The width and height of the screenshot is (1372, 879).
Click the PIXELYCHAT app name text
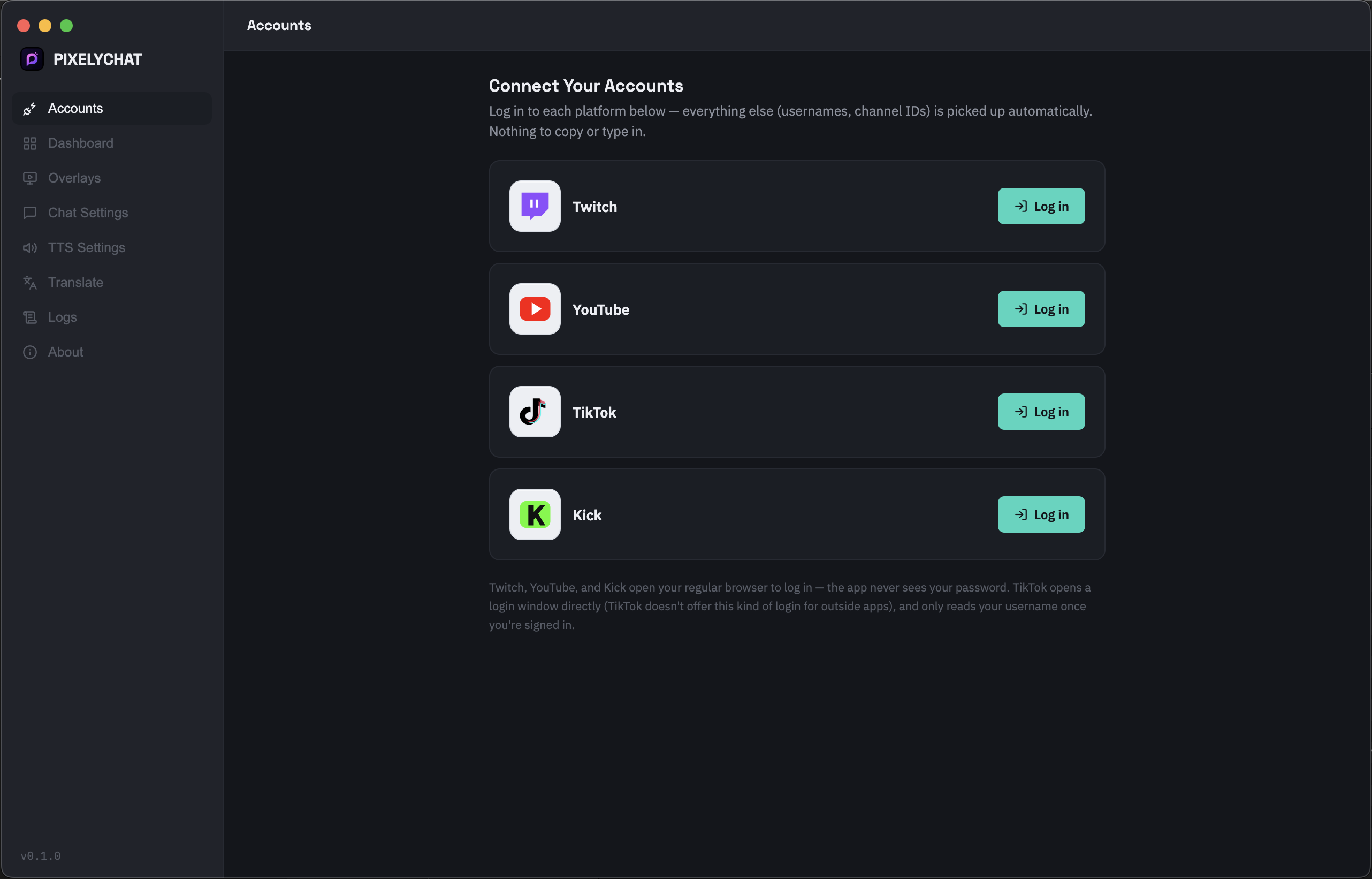(x=97, y=59)
